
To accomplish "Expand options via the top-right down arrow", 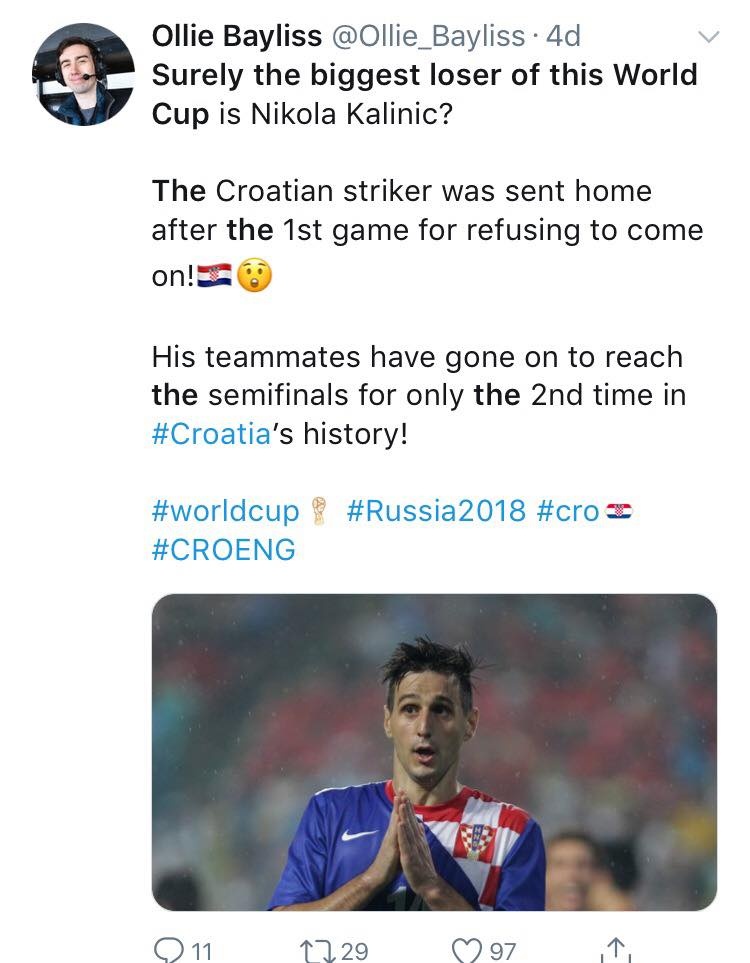I will [x=707, y=36].
